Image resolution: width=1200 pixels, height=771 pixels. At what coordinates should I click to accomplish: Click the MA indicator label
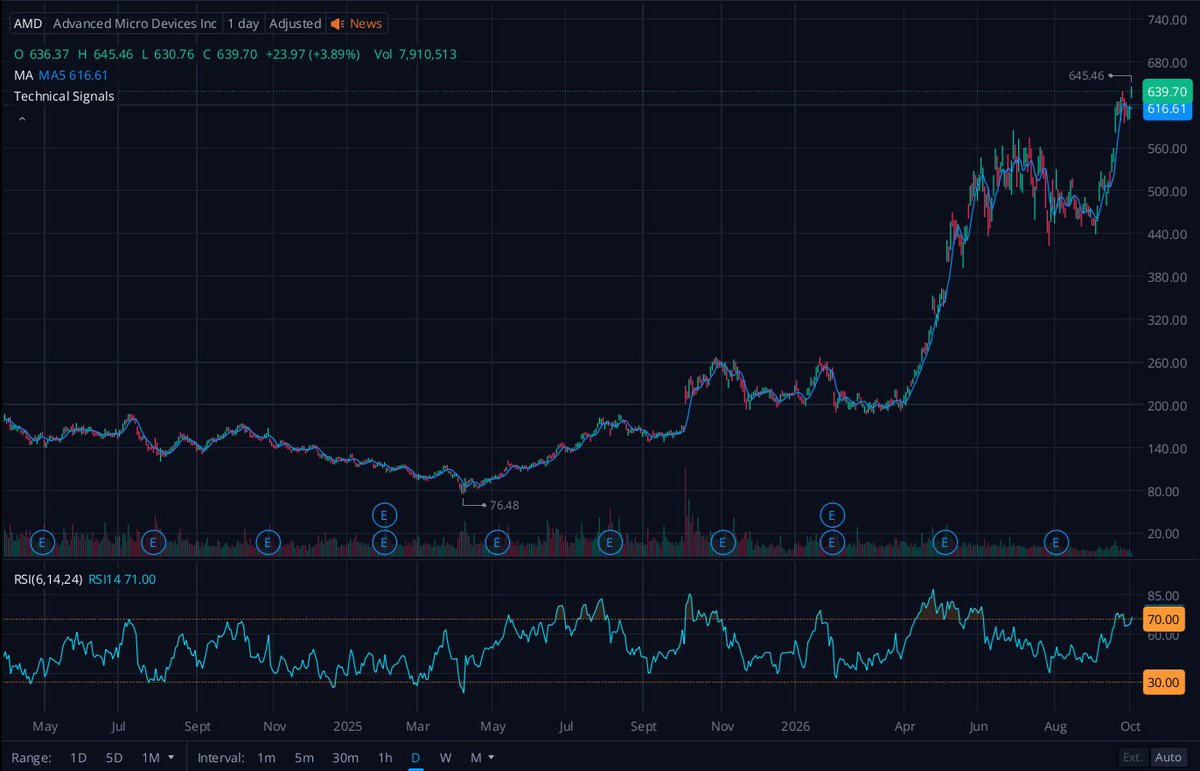coord(23,75)
